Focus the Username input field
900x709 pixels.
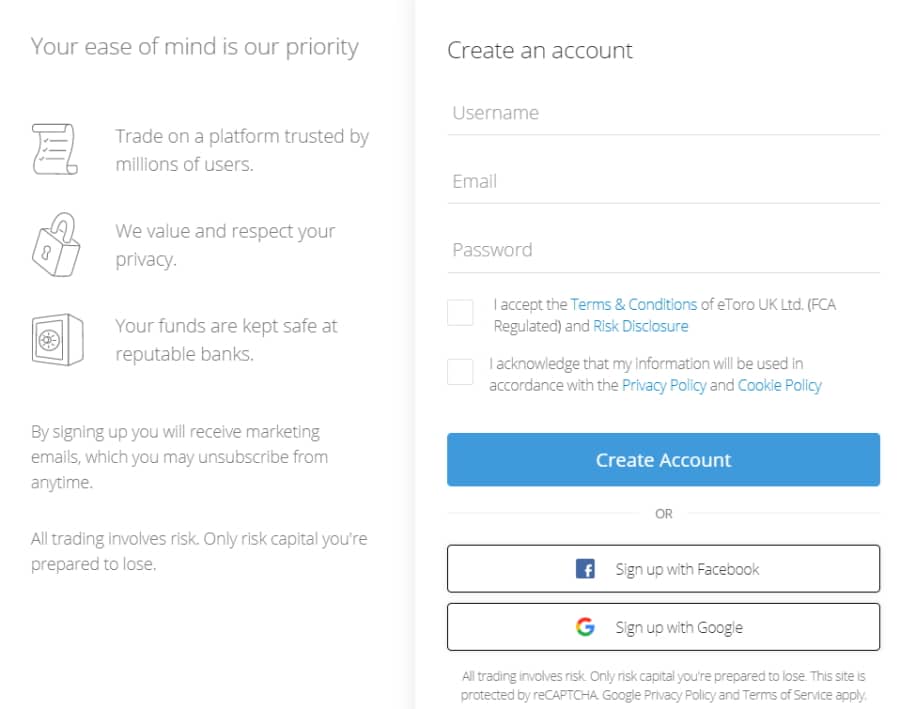[x=664, y=114]
